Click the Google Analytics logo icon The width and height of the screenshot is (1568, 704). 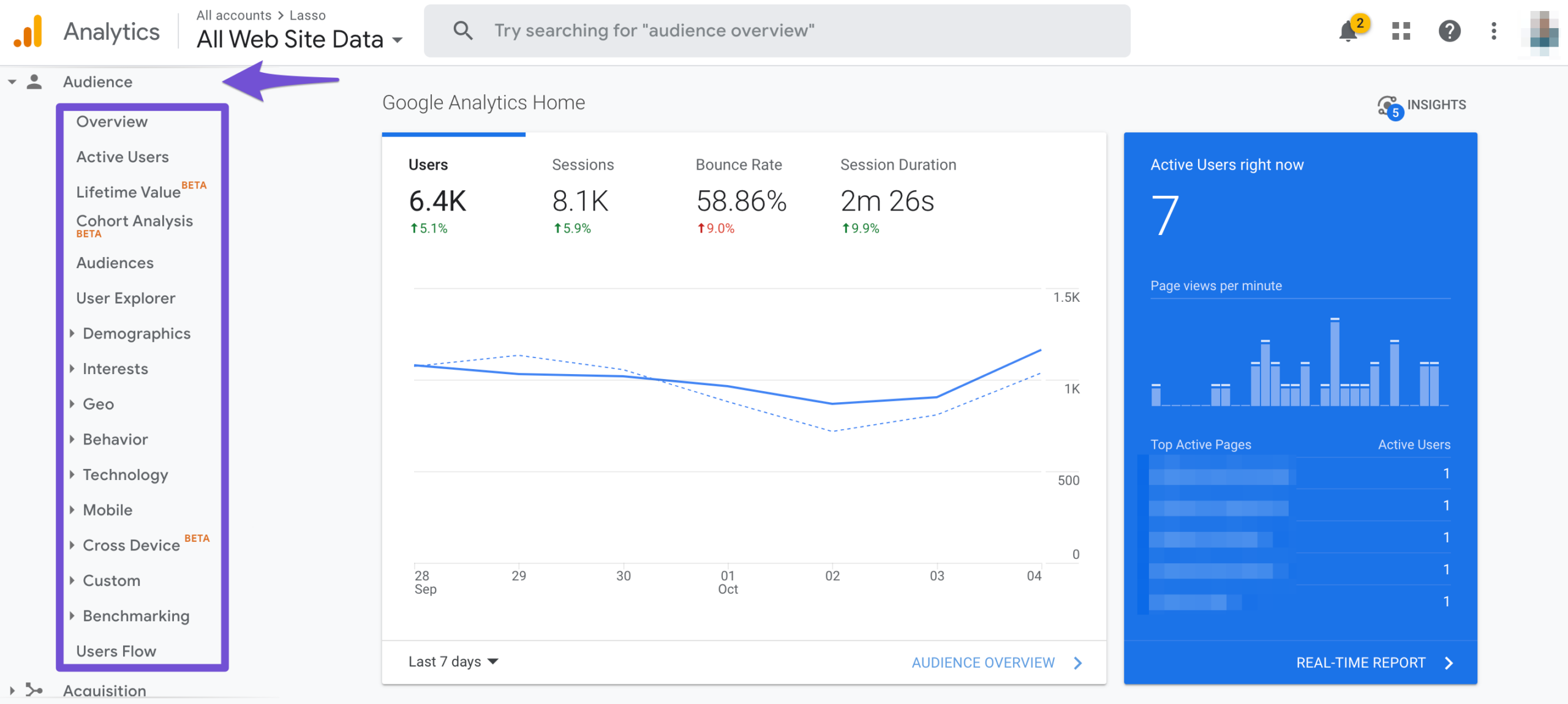tap(28, 31)
